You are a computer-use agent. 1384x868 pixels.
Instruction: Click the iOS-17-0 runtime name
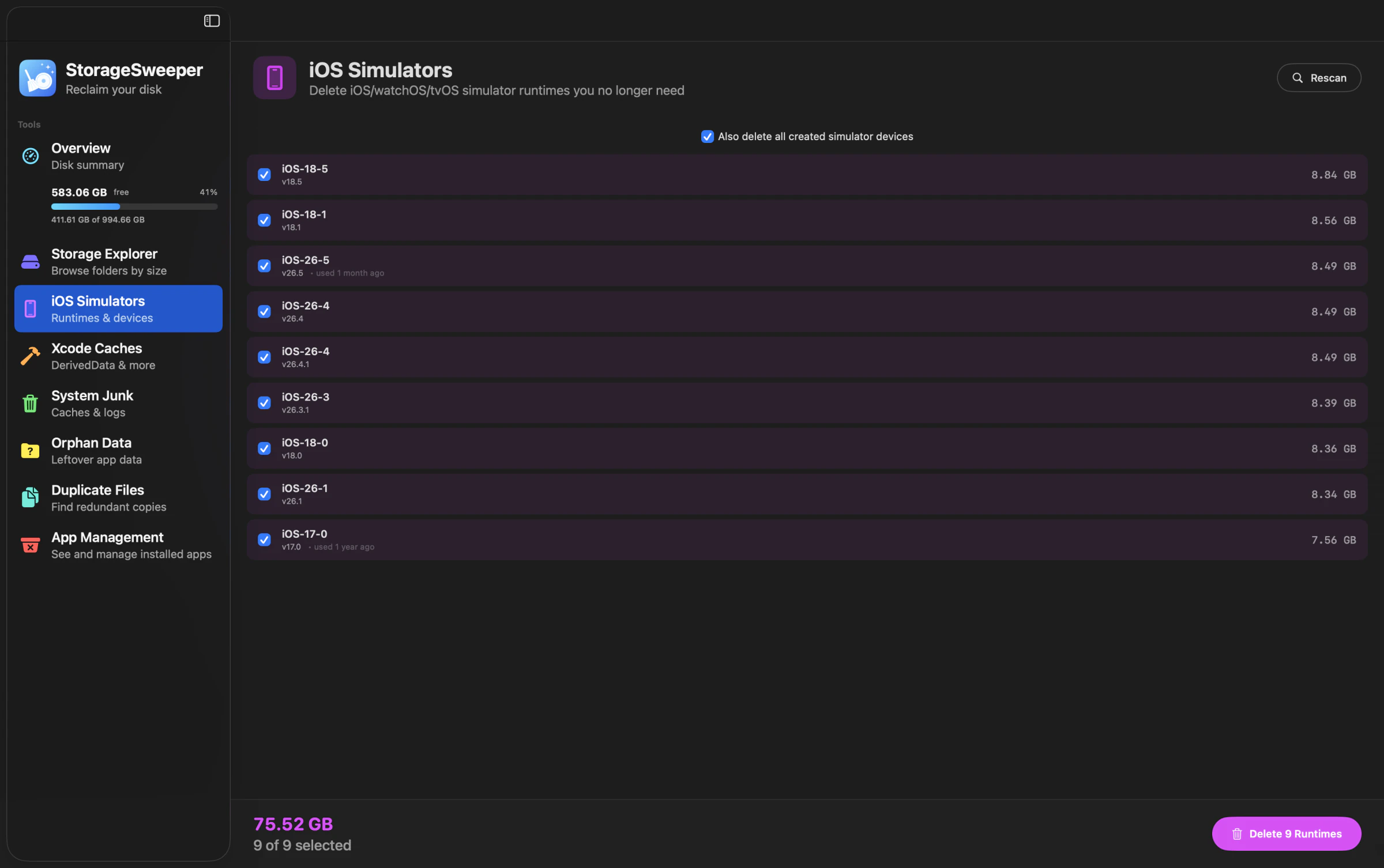[304, 534]
